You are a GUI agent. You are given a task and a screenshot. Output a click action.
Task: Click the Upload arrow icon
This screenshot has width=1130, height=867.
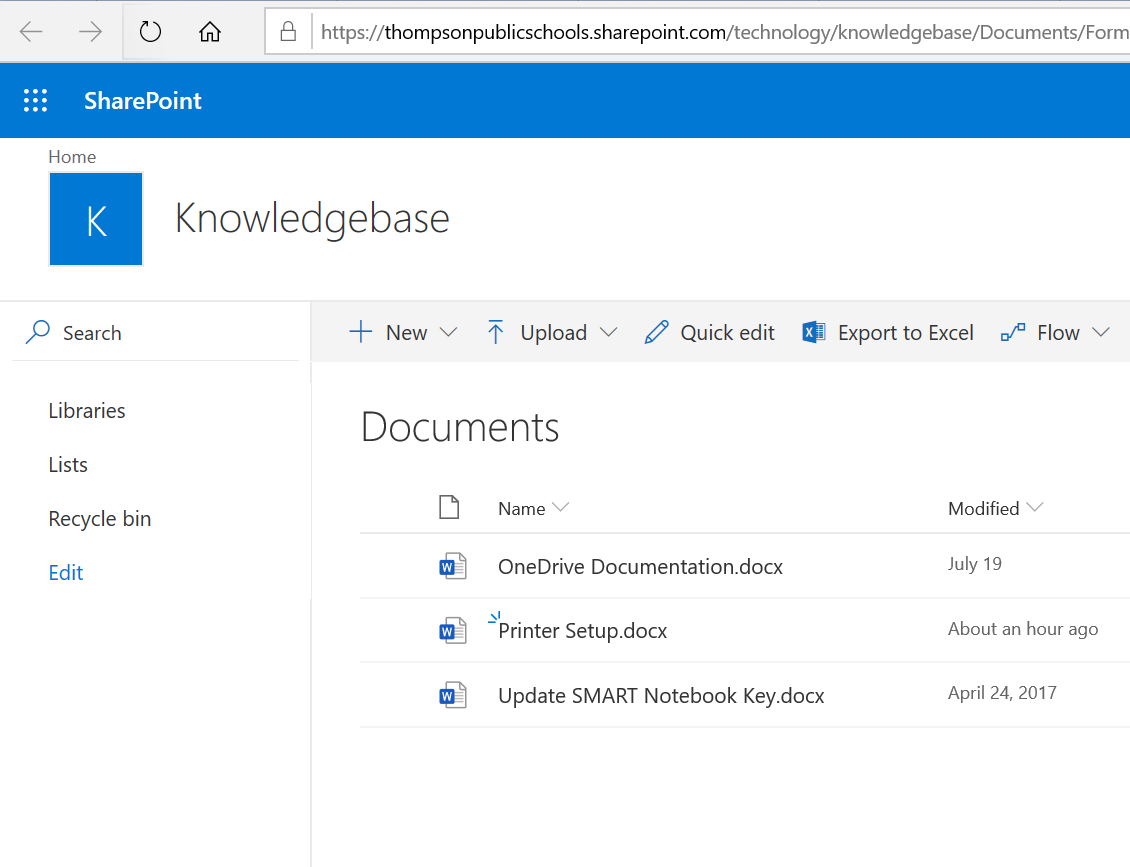[495, 332]
